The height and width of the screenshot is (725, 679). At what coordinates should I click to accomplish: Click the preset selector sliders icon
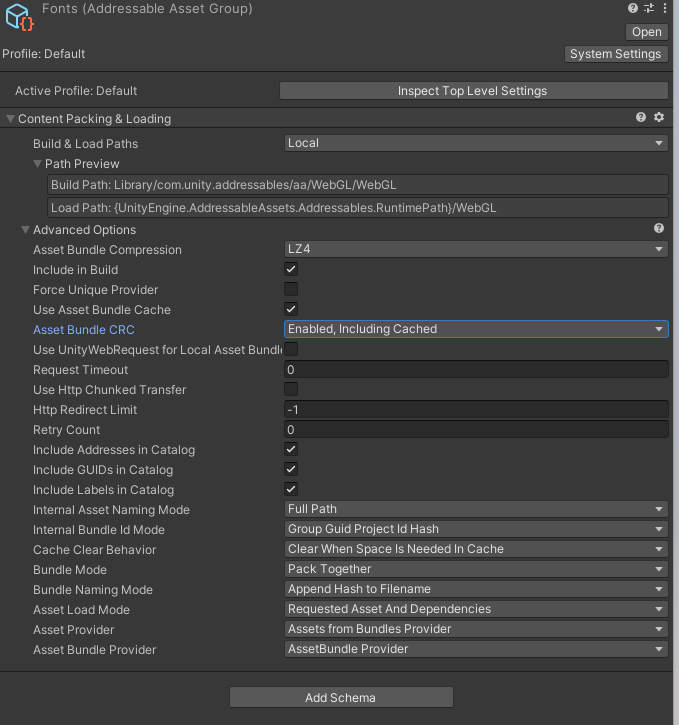tap(648, 9)
